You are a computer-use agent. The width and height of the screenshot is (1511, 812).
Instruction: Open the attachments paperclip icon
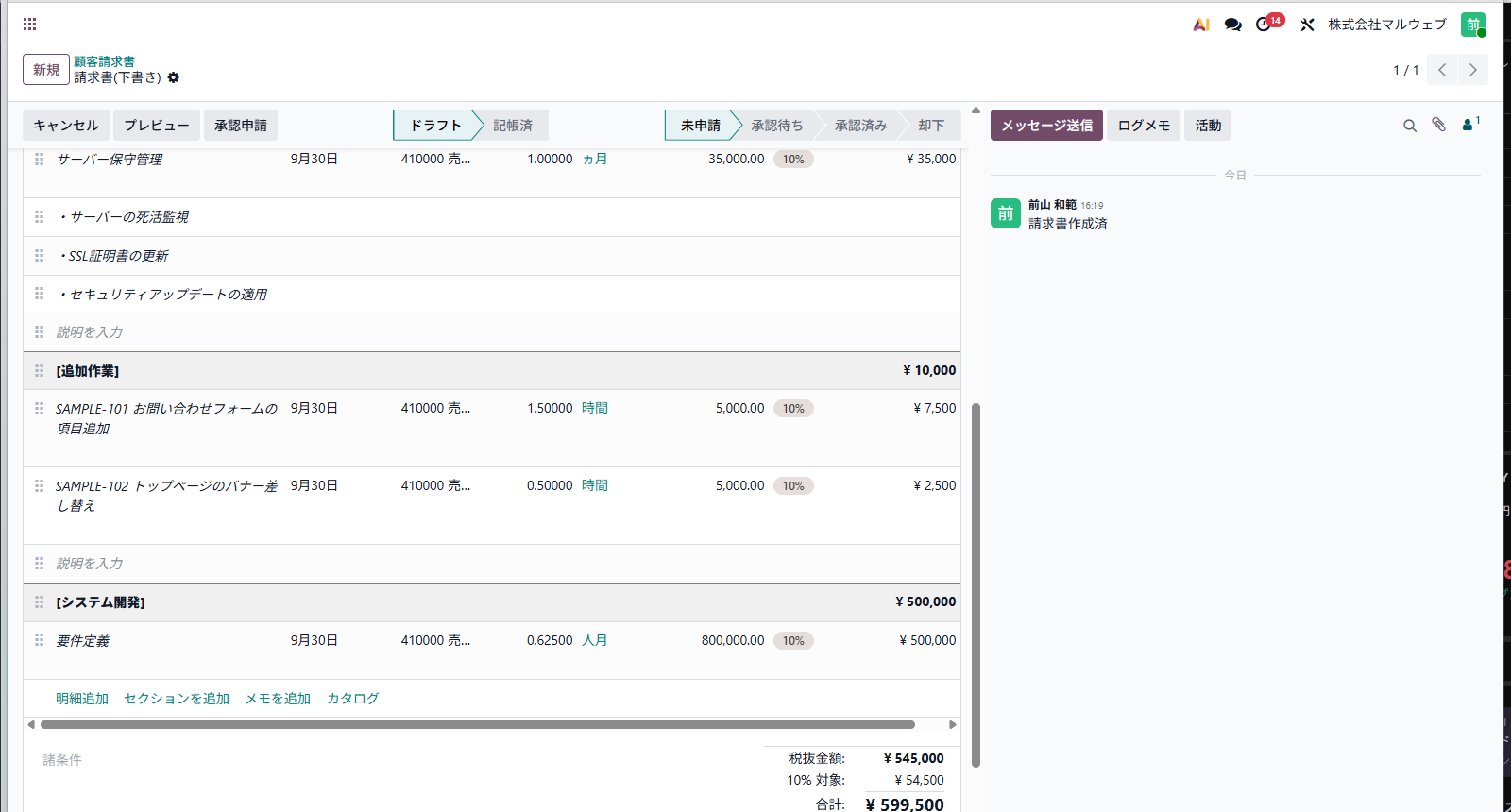pos(1438,125)
